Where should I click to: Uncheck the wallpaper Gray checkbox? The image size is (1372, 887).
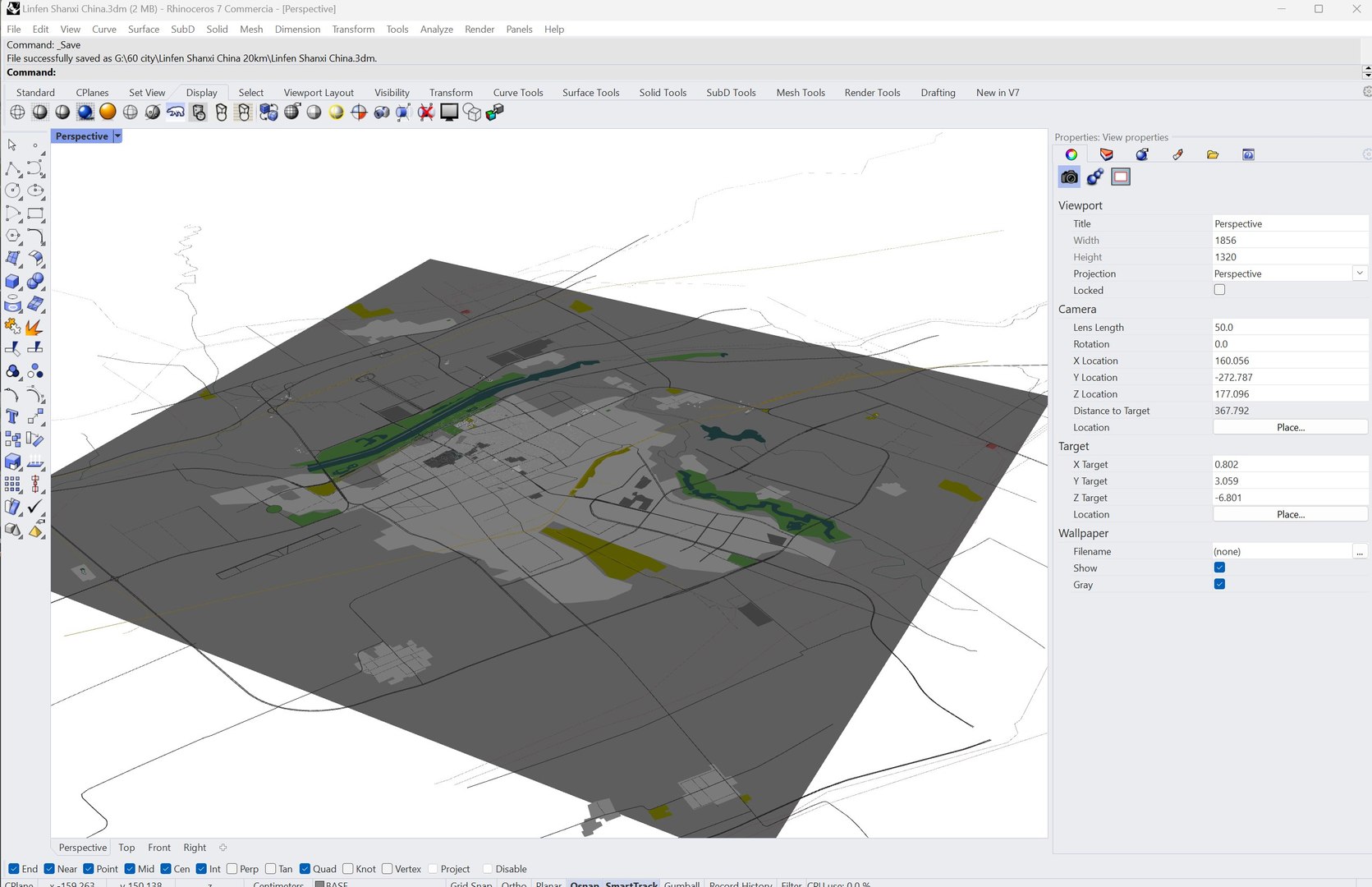pyautogui.click(x=1219, y=585)
